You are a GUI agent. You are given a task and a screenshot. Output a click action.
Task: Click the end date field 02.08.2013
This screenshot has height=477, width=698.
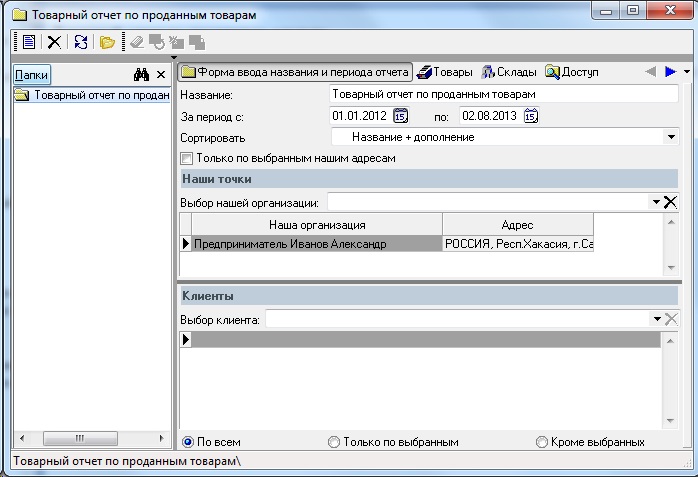(490, 116)
